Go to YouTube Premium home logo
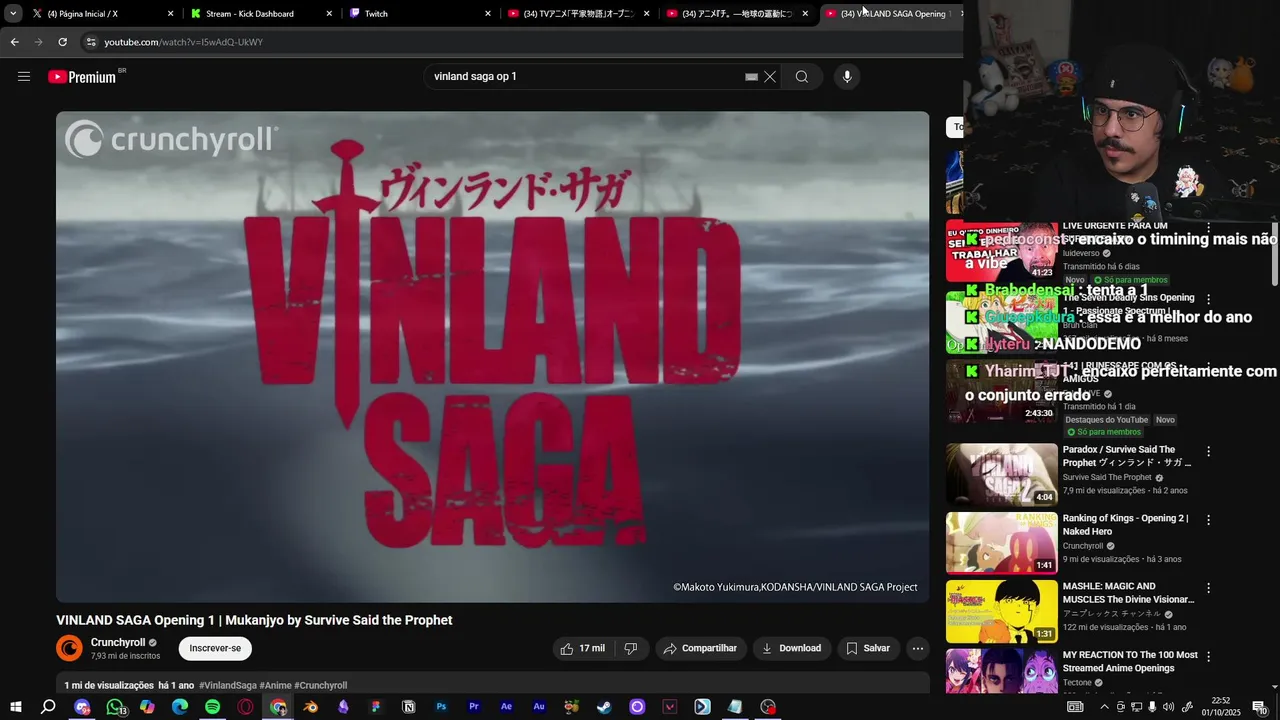 (82, 77)
